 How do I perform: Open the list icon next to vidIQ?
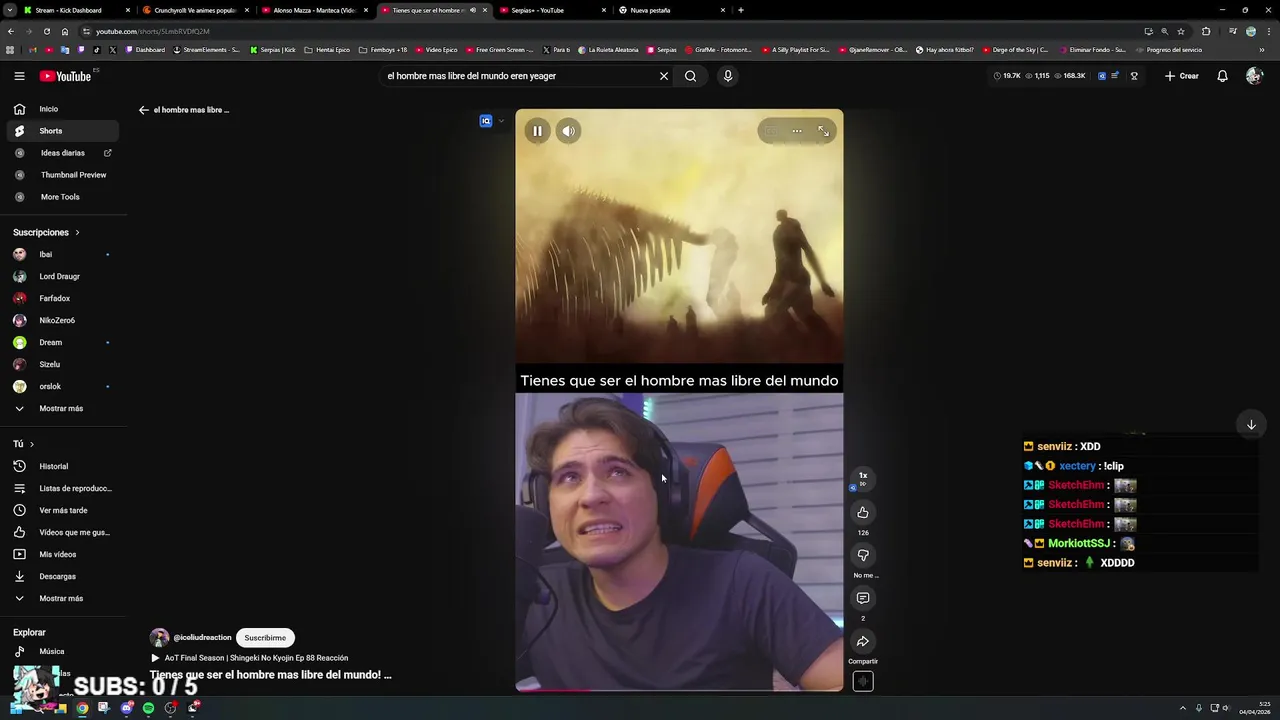(x=1115, y=76)
